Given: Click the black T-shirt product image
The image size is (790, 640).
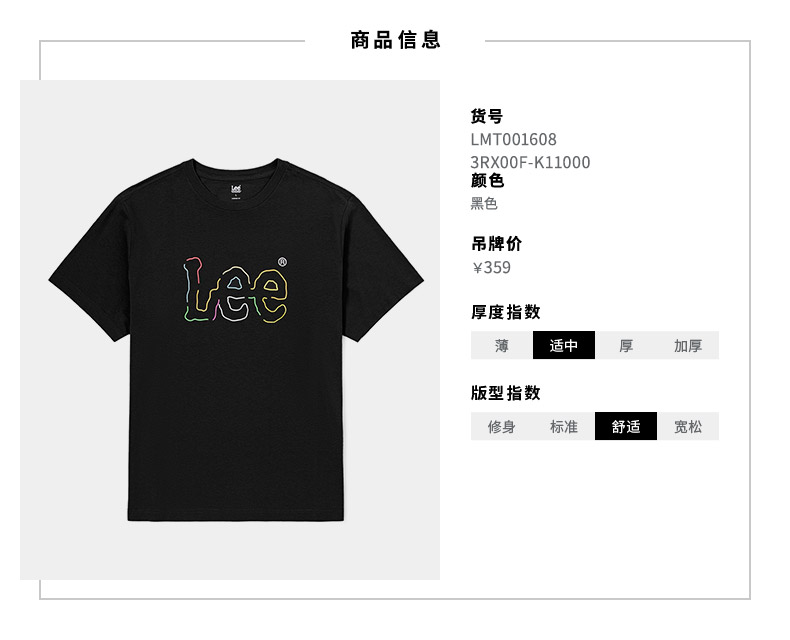Looking at the screenshot, I should (236, 340).
